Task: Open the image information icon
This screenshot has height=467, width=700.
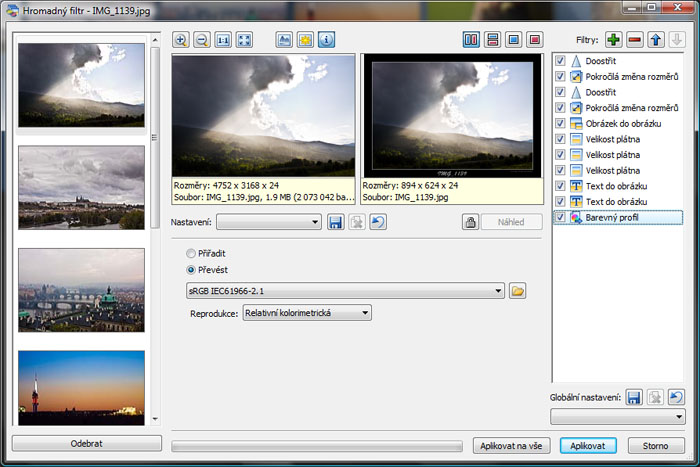Action: (325, 40)
